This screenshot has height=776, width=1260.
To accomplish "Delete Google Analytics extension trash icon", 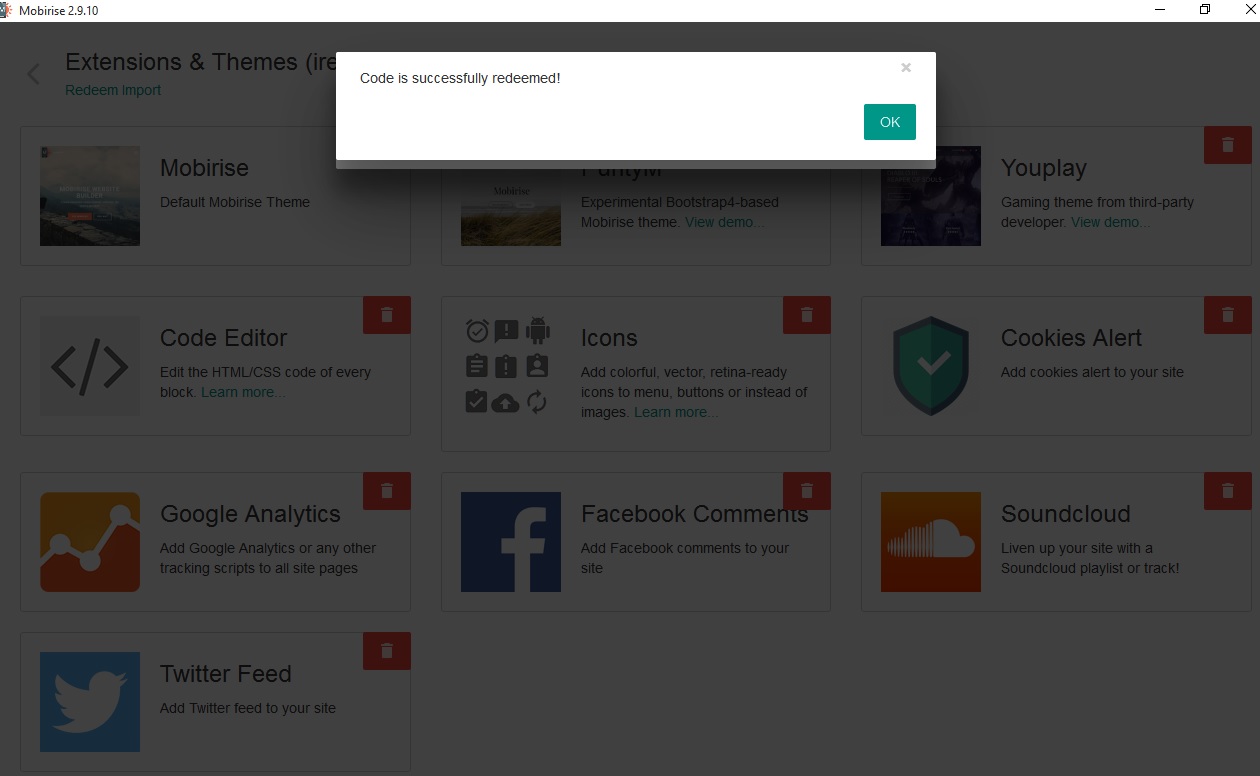I will 387,491.
